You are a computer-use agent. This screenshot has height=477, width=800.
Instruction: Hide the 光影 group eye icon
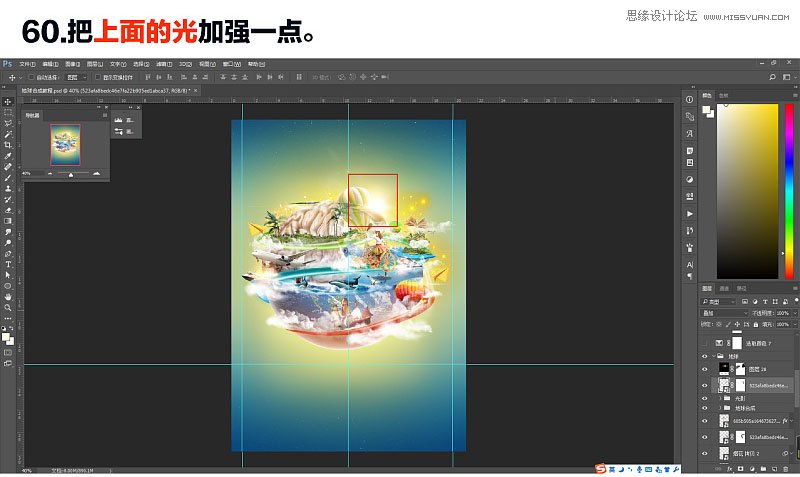pyautogui.click(x=705, y=398)
